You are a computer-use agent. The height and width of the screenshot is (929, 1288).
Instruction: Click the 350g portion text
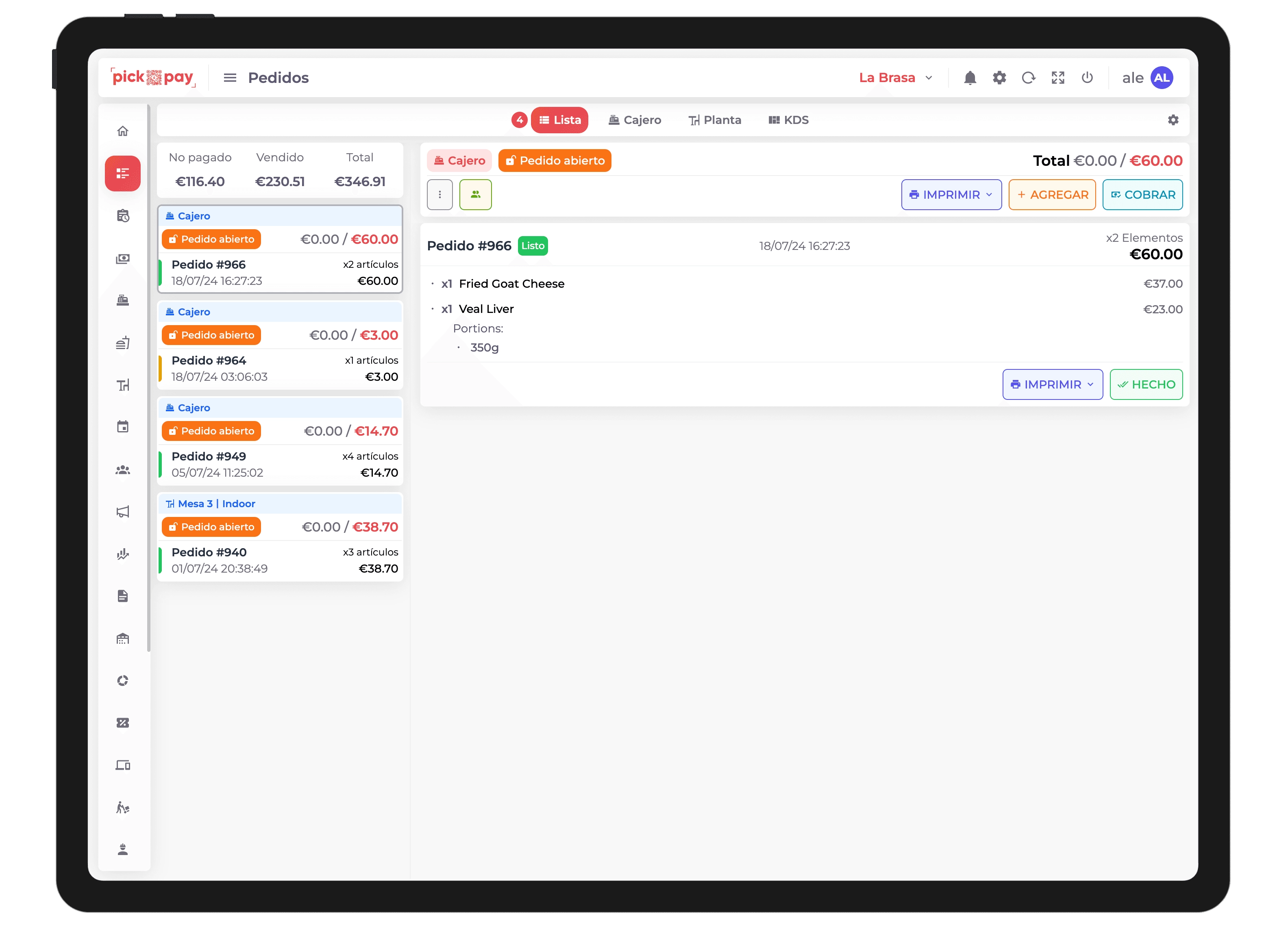point(484,347)
